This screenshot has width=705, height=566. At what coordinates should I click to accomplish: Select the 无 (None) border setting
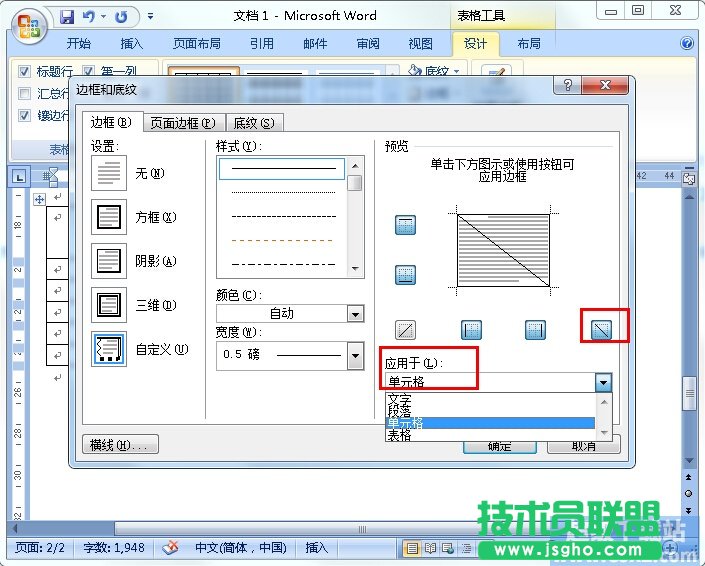click(108, 173)
